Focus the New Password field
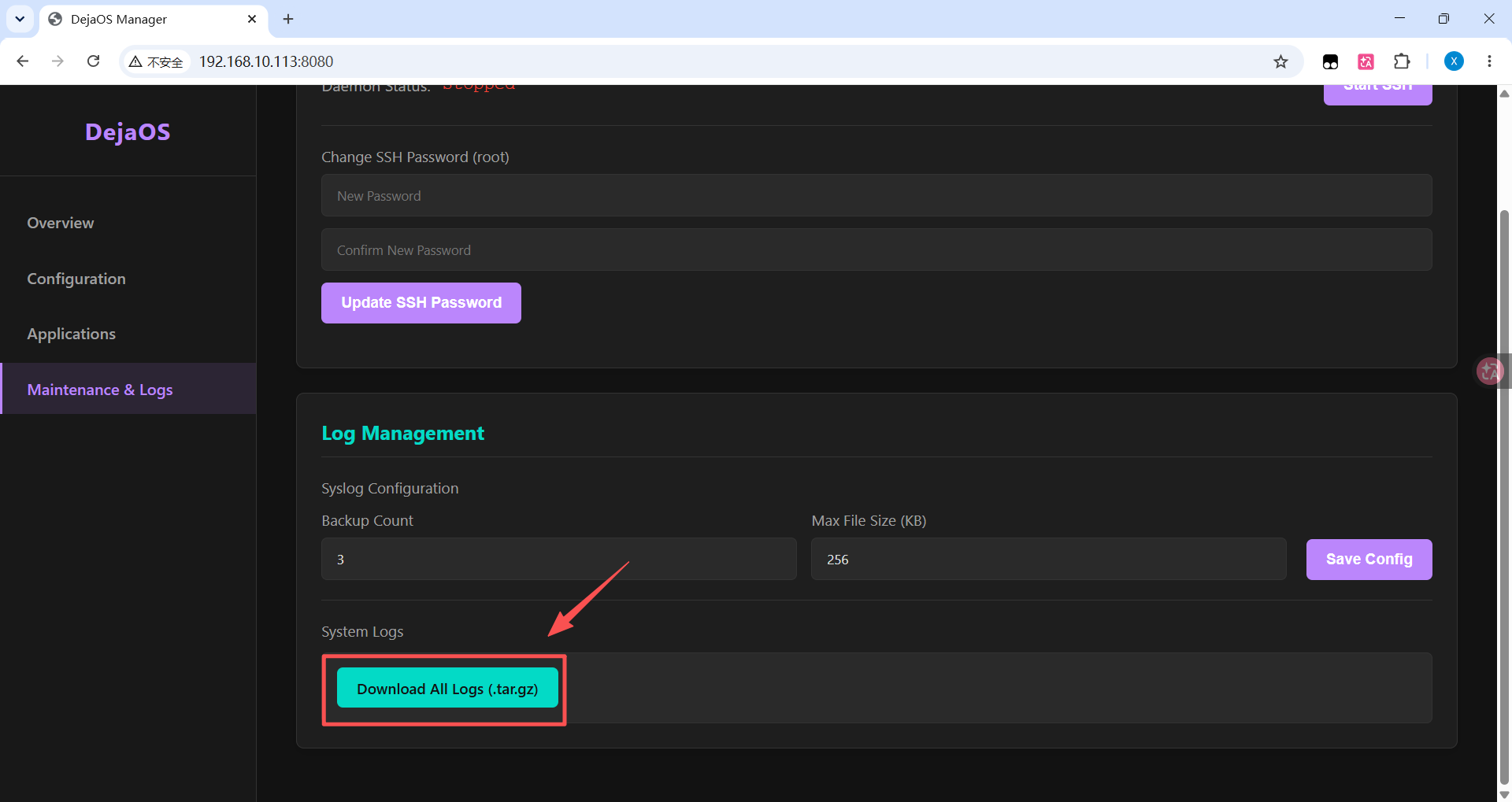 pyautogui.click(x=876, y=195)
